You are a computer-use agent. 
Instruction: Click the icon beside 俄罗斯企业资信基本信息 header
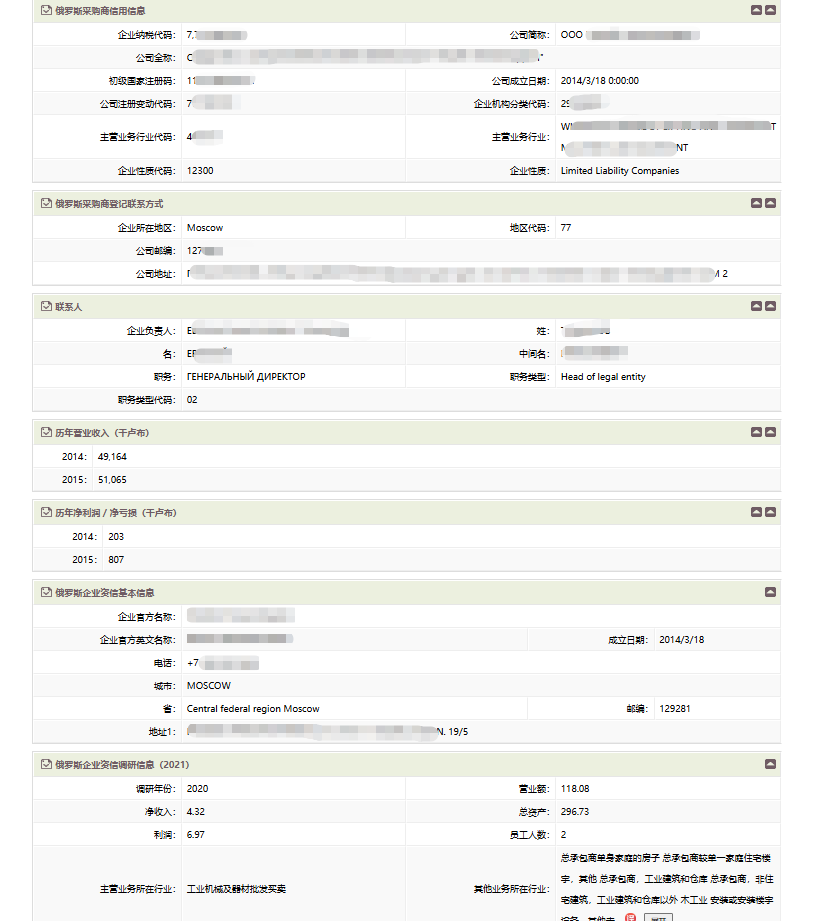[x=46, y=592]
